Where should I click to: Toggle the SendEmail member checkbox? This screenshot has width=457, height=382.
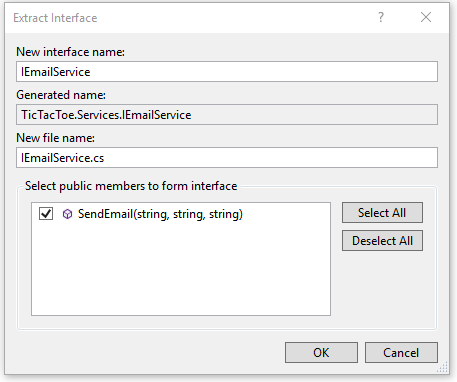[x=46, y=214]
